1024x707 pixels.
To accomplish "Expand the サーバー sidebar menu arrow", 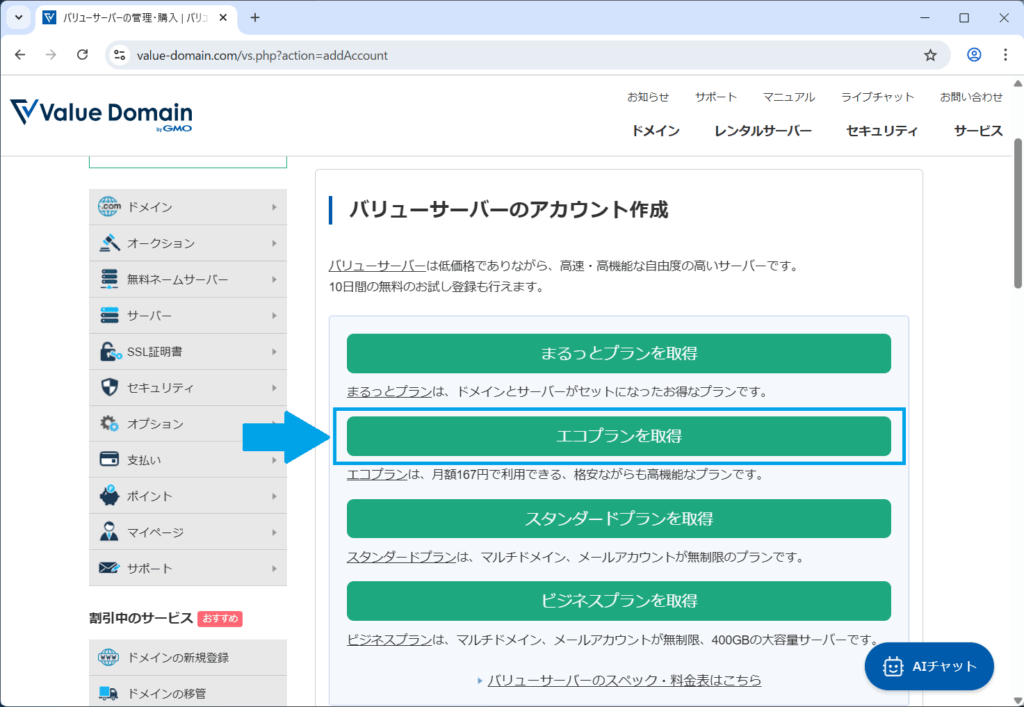I will click(x=274, y=316).
